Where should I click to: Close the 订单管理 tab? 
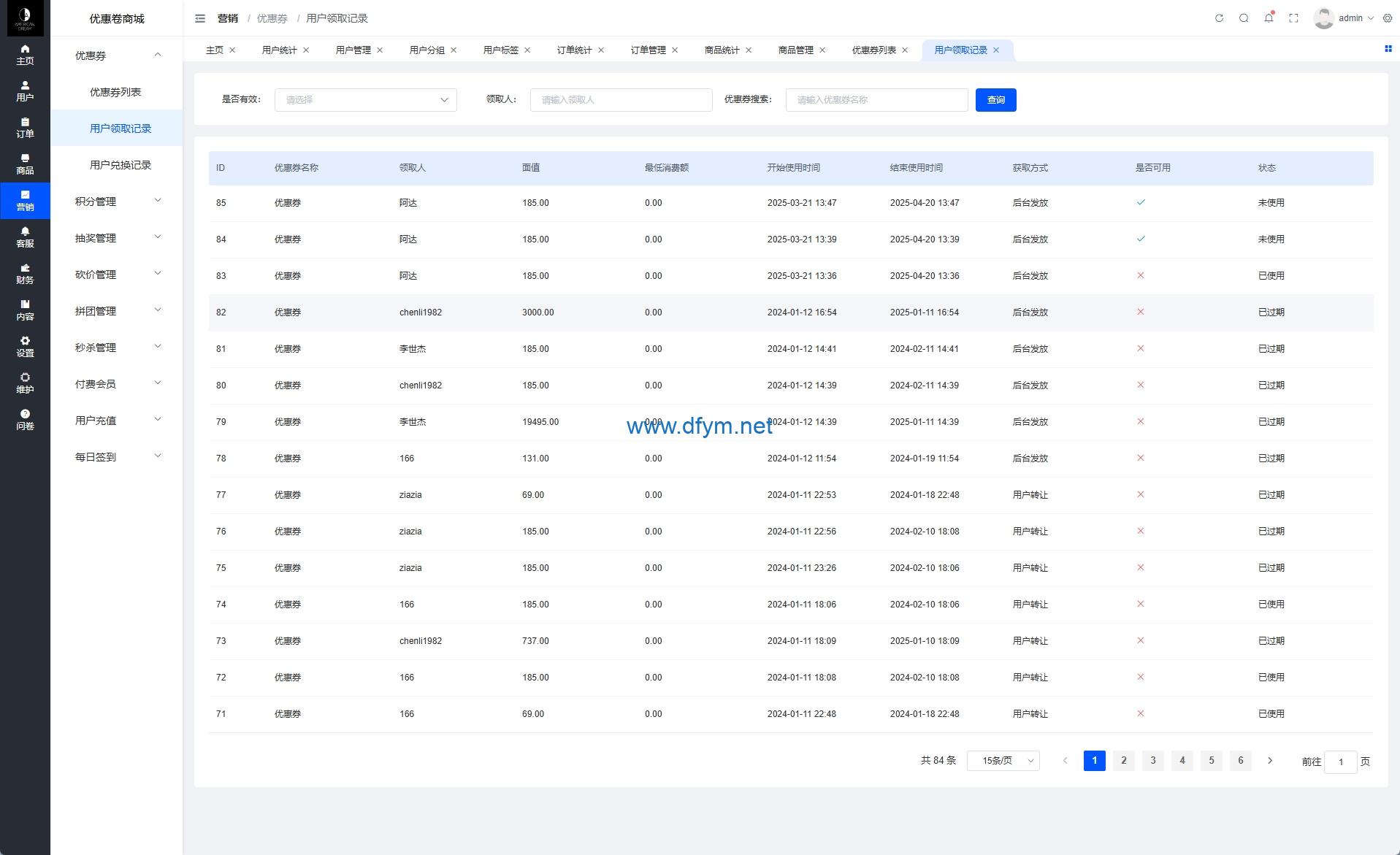675,50
